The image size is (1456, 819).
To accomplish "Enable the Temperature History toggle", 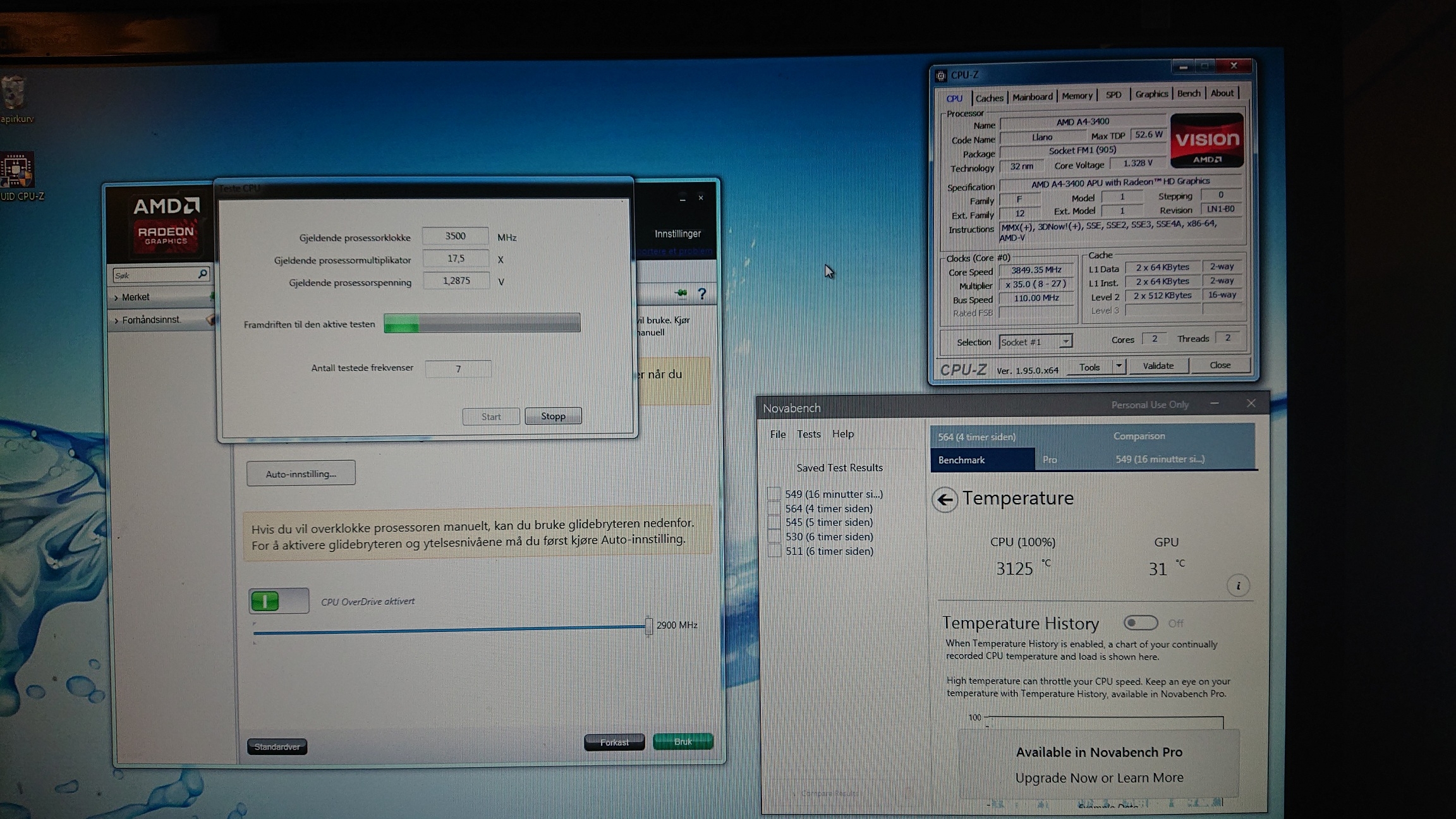I will coord(1141,623).
